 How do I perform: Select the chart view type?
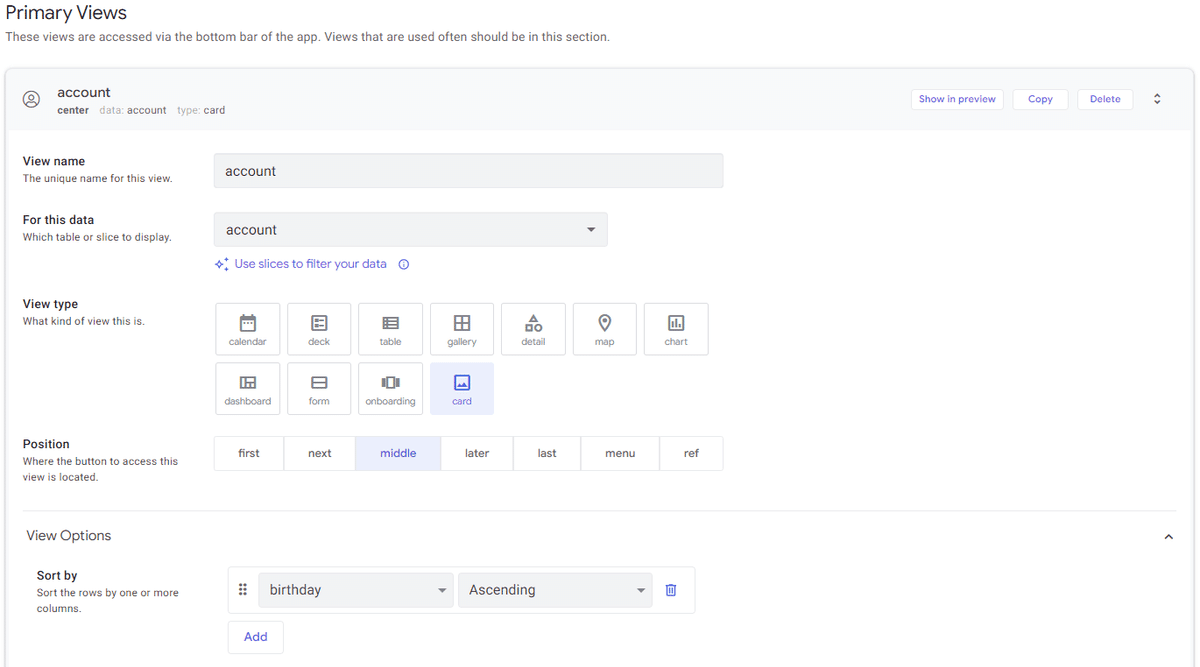coord(676,329)
